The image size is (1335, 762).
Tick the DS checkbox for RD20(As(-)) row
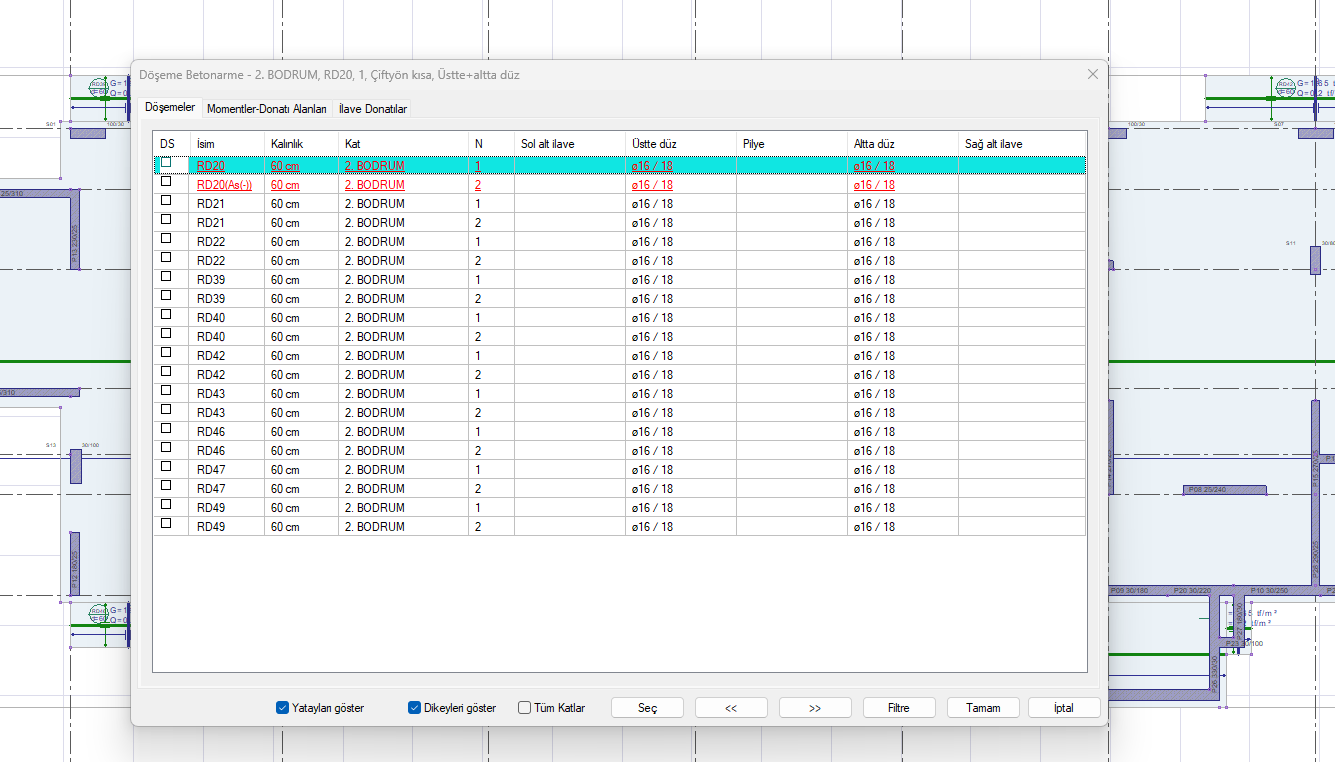(166, 182)
